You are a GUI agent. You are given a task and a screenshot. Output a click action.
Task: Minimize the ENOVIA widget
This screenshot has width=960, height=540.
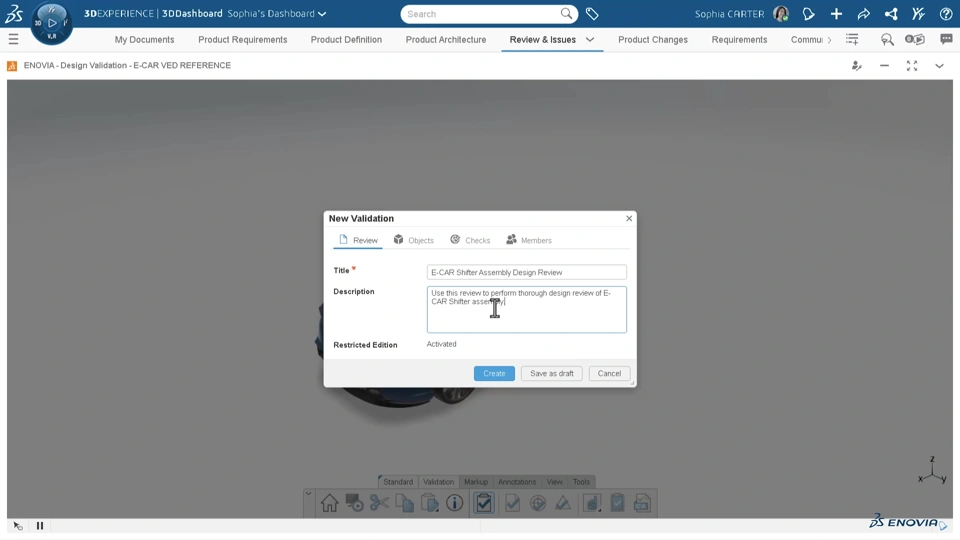point(884,66)
